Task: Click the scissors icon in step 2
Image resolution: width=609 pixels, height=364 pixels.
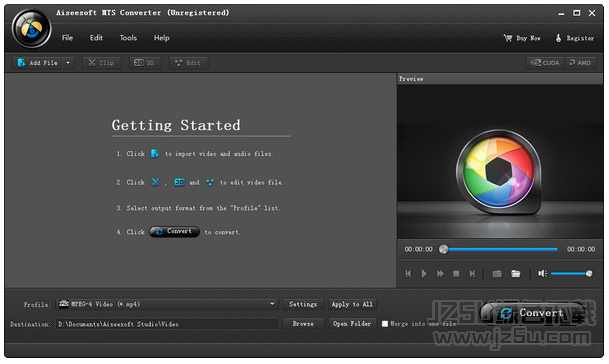Action: click(155, 182)
